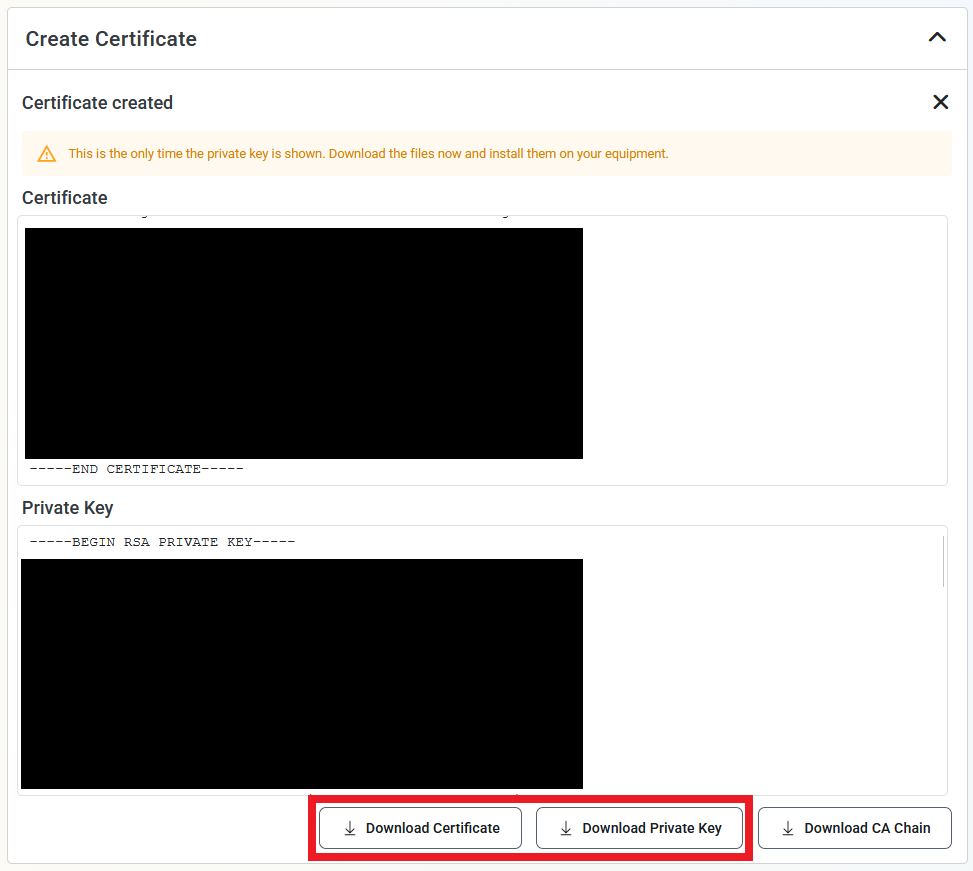The height and width of the screenshot is (871, 973).
Task: Click the private key warning message text
Action: pos(368,153)
